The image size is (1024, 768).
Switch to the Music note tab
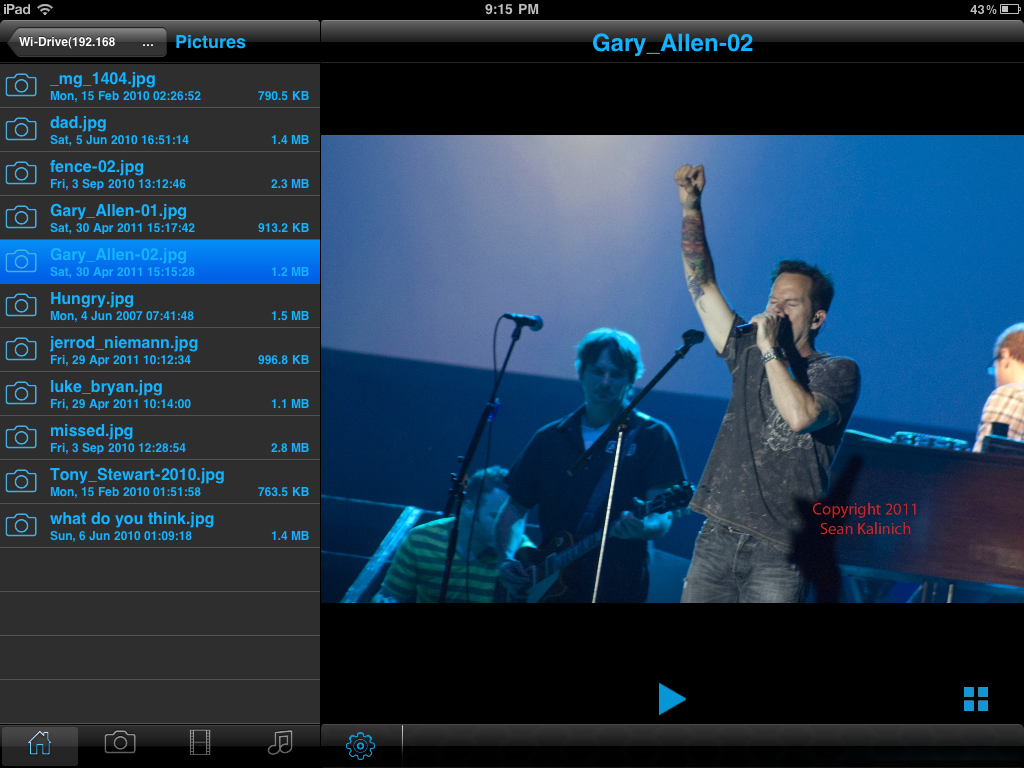(280, 743)
